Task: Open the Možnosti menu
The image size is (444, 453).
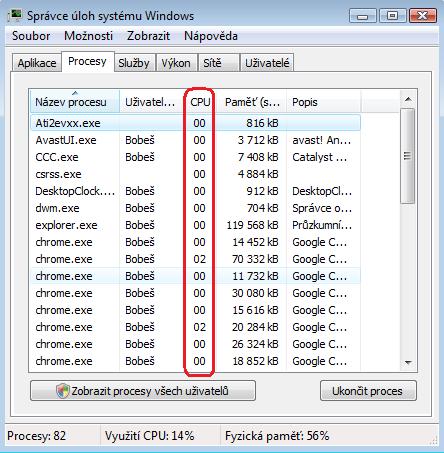Action: click(x=89, y=36)
